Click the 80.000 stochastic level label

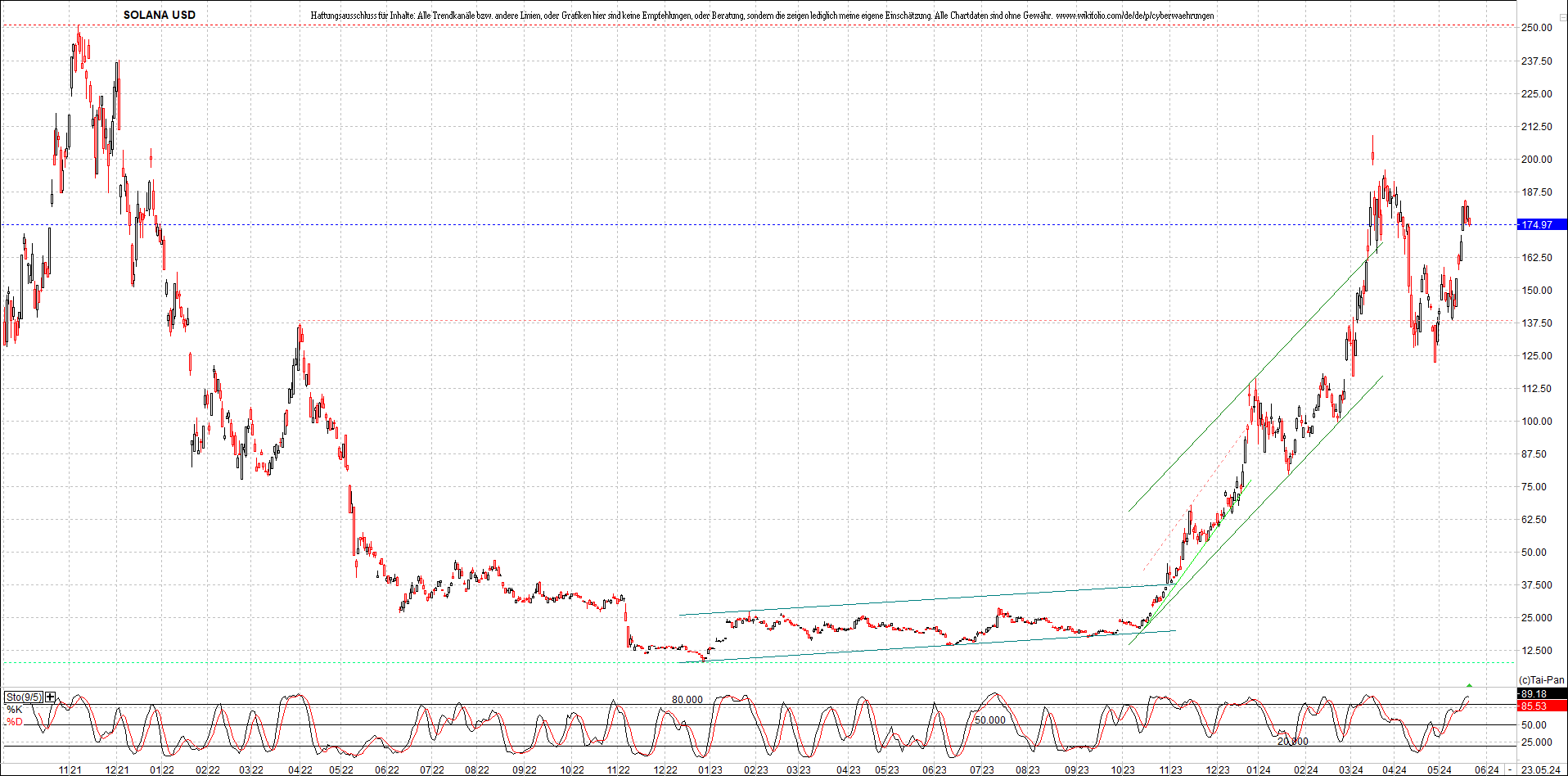click(687, 700)
